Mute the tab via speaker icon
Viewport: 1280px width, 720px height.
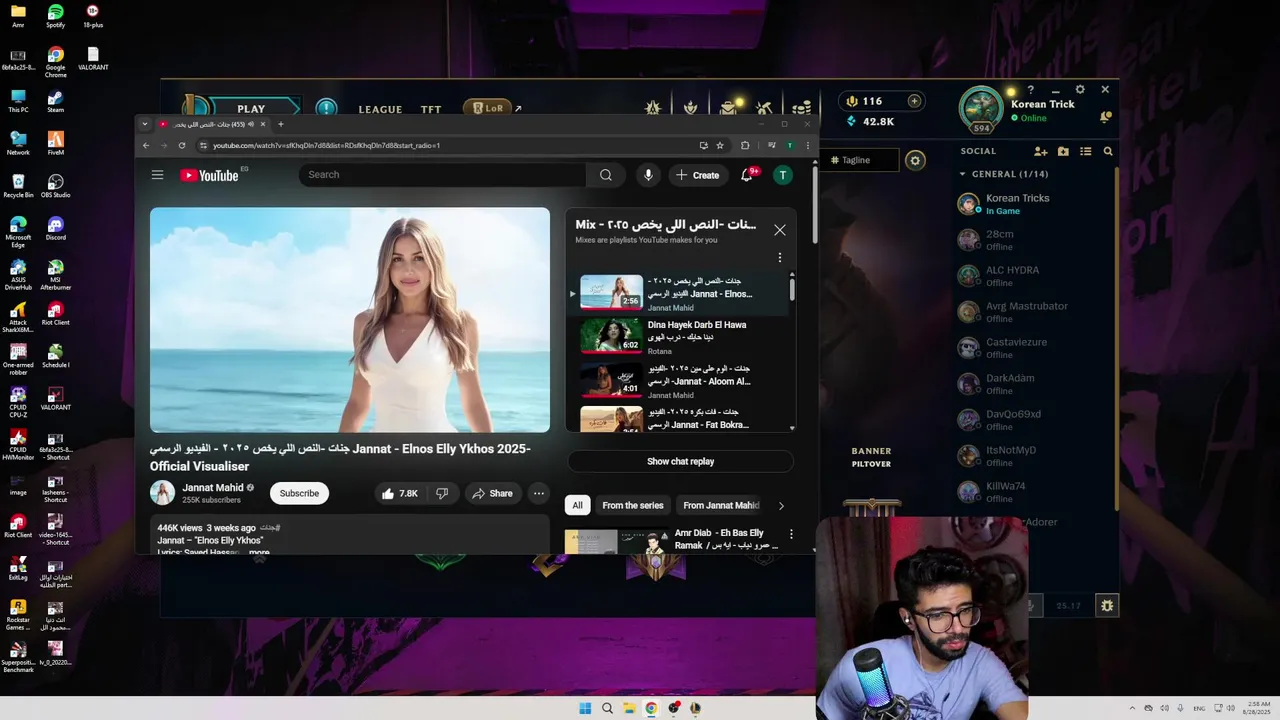click(x=250, y=124)
